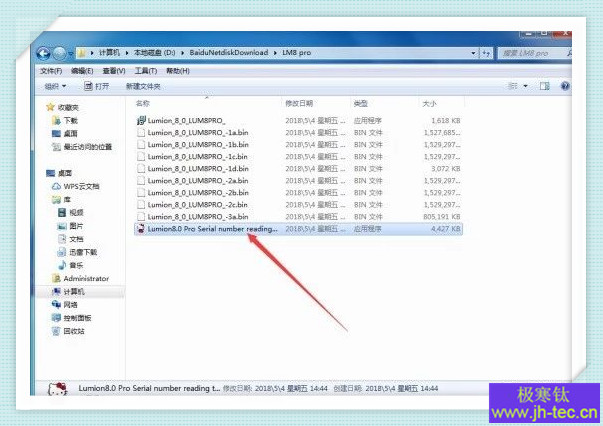Click the 新建文件夹 toolbar button
Screen dimensions: 603x426
pyautogui.click(x=143, y=86)
